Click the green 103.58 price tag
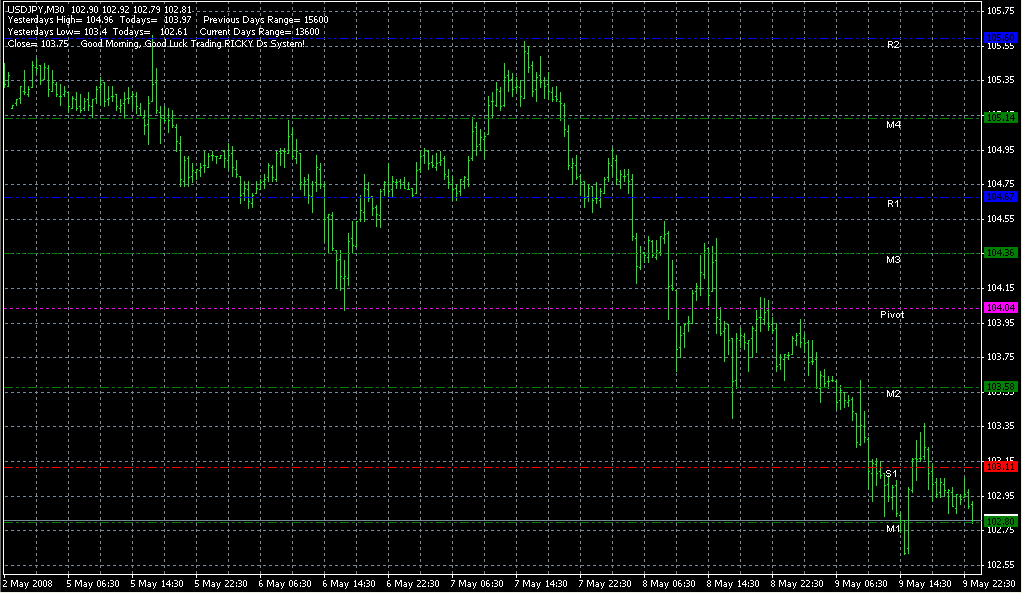The width and height of the screenshot is (1024, 594). pyautogui.click(x=1001, y=386)
